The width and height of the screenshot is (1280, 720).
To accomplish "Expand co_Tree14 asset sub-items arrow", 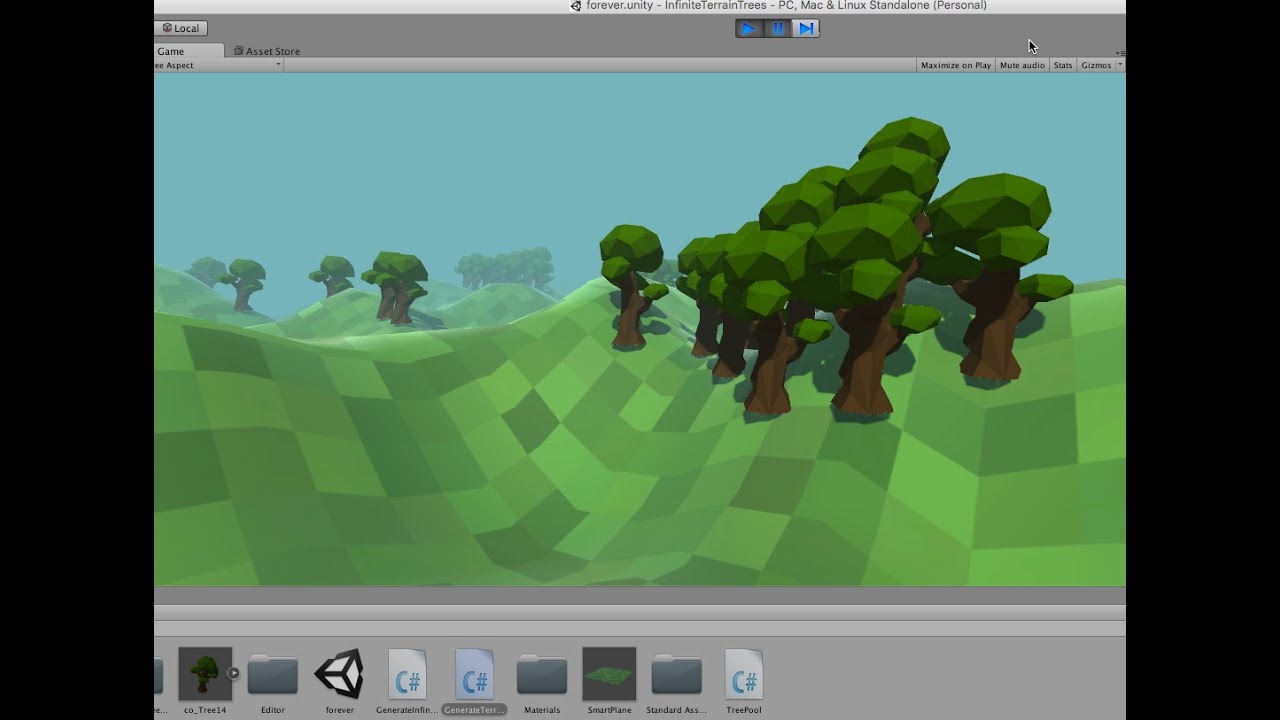I will pos(233,673).
